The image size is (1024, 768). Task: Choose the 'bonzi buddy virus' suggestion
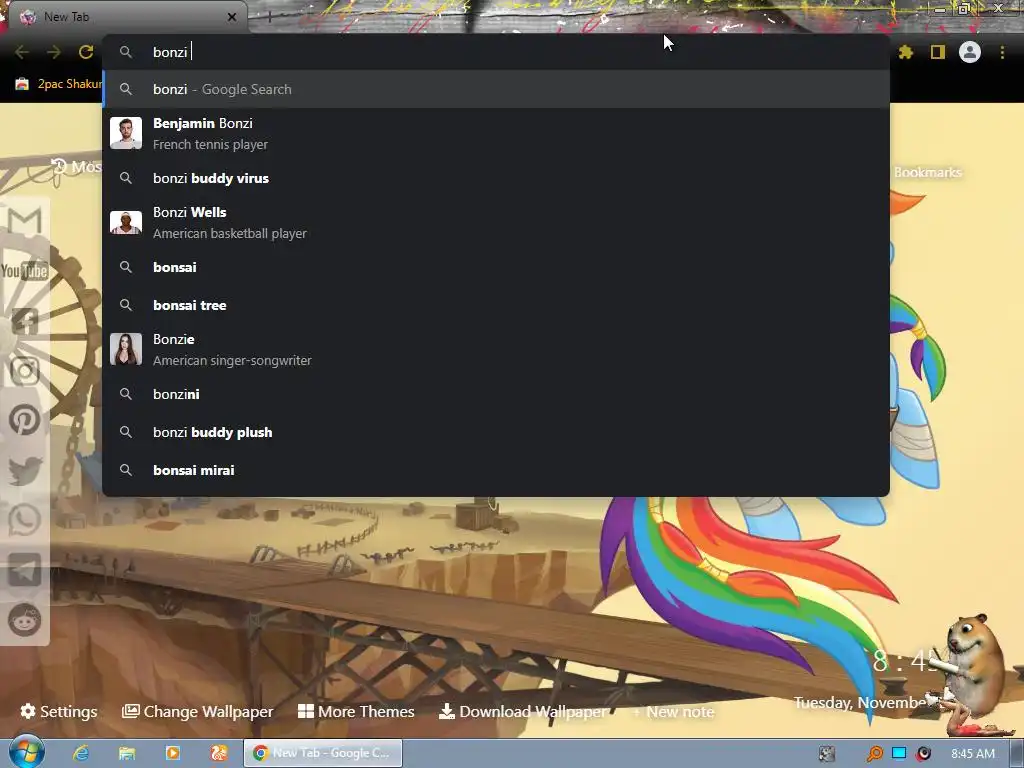tap(496, 178)
